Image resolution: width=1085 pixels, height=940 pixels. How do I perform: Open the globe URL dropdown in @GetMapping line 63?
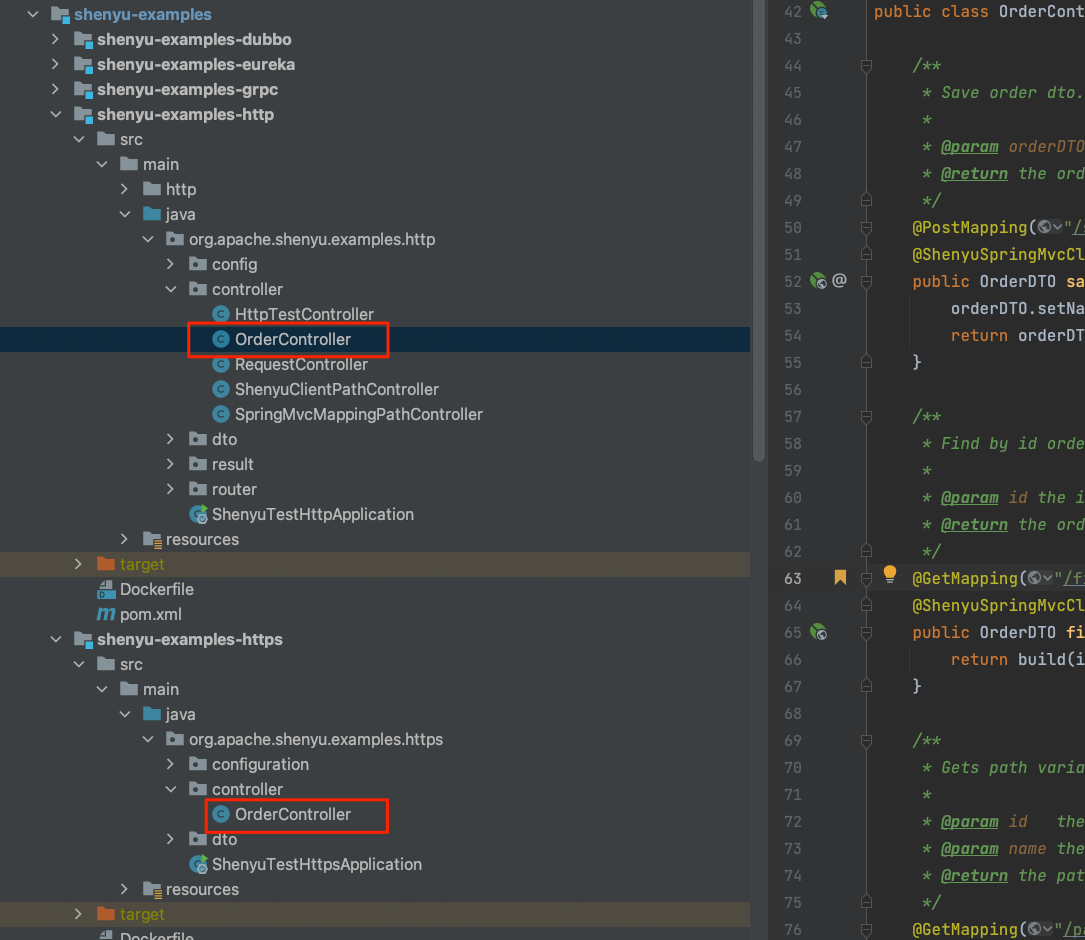click(1039, 578)
